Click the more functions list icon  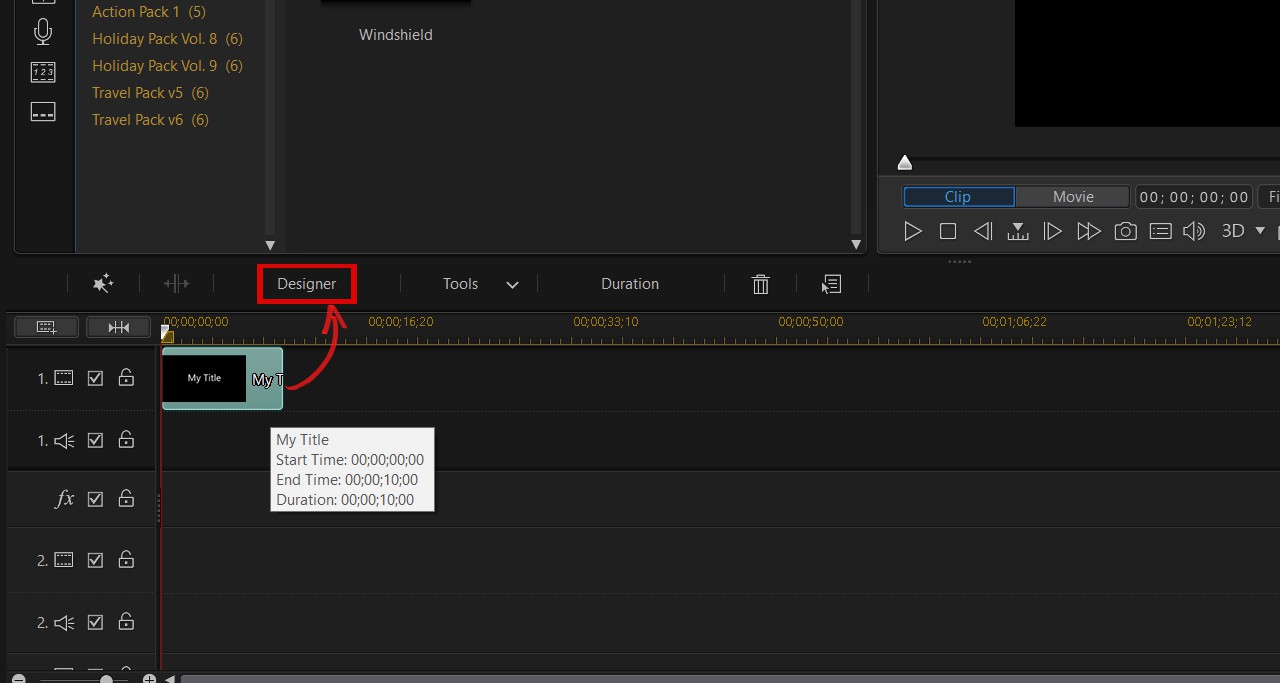(x=832, y=284)
